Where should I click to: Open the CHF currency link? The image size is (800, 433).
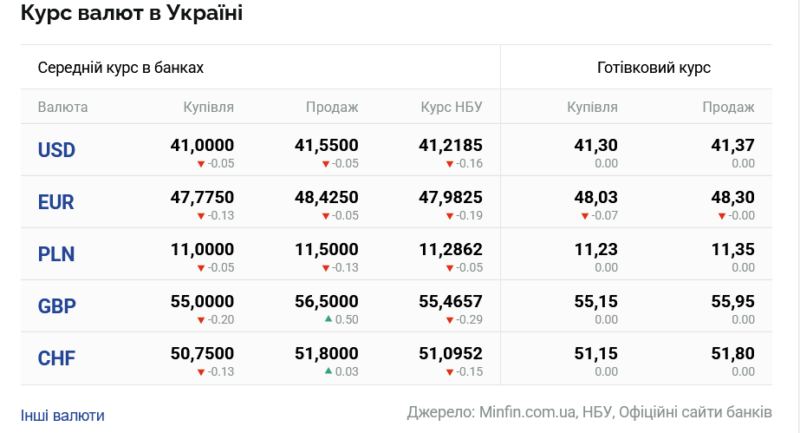pyautogui.click(x=56, y=358)
